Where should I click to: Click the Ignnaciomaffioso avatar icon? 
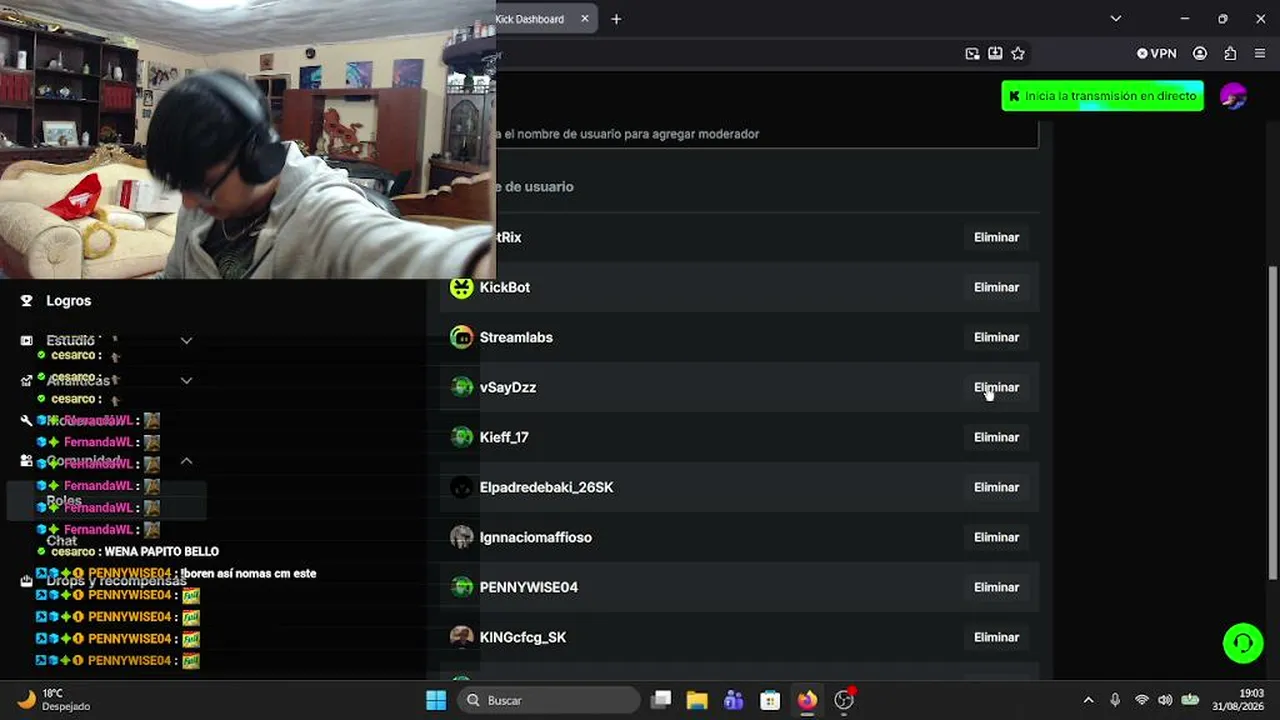click(x=461, y=537)
